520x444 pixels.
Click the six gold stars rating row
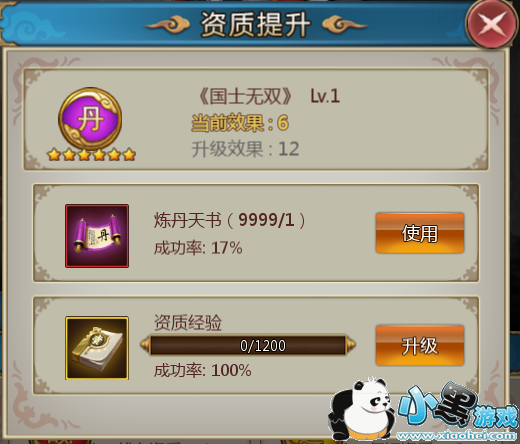tap(91, 155)
